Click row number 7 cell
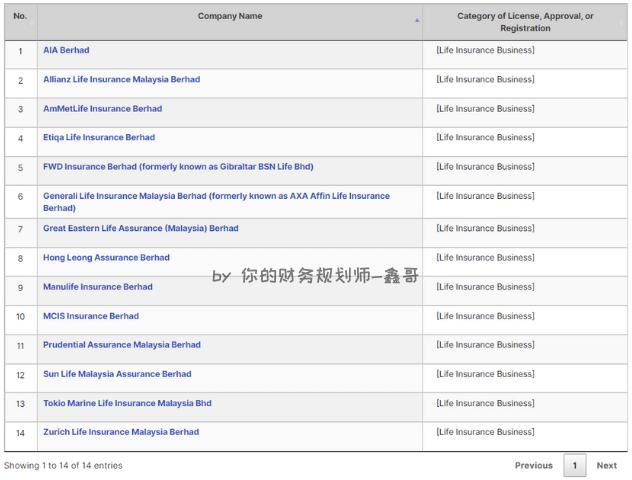632x480 pixels. tap(21, 233)
